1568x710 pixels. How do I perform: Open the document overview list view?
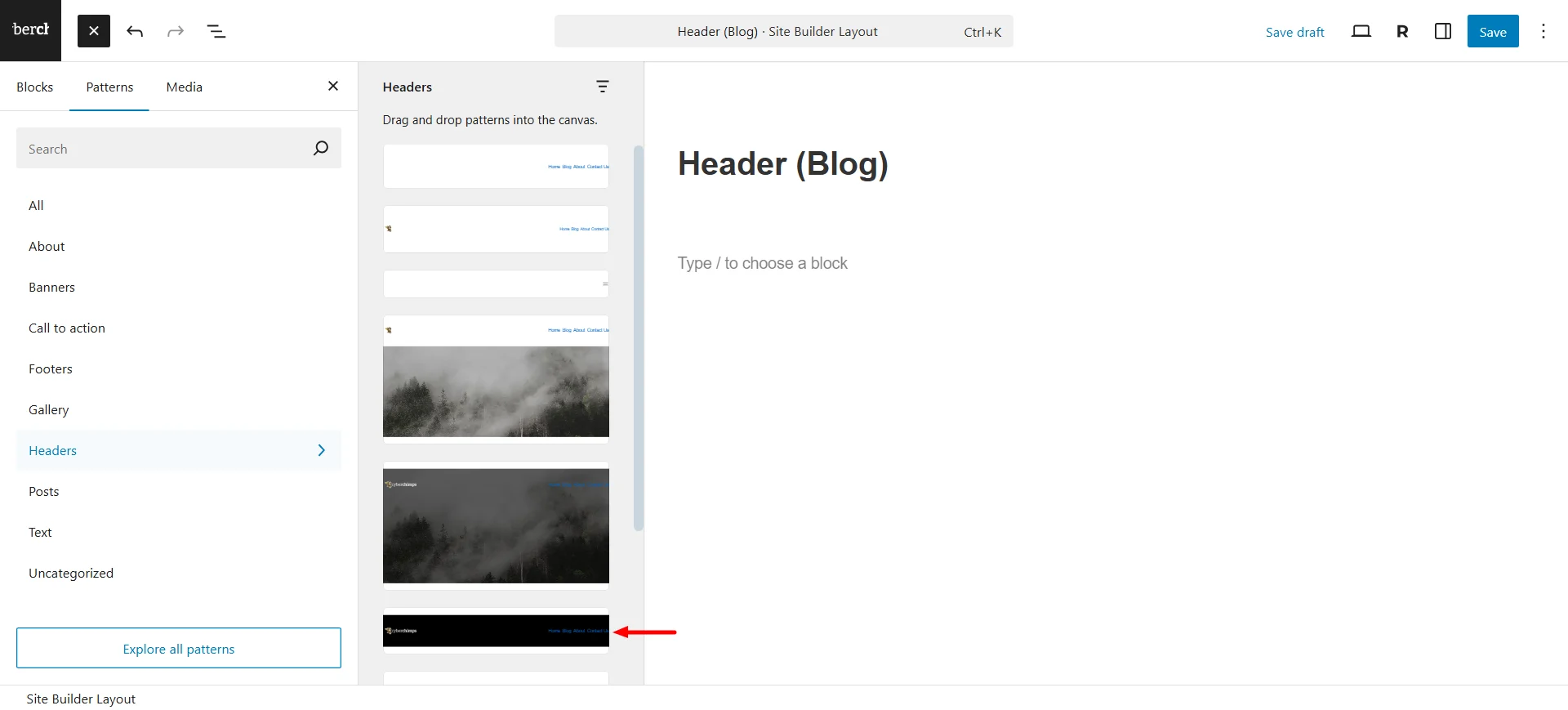click(x=216, y=31)
